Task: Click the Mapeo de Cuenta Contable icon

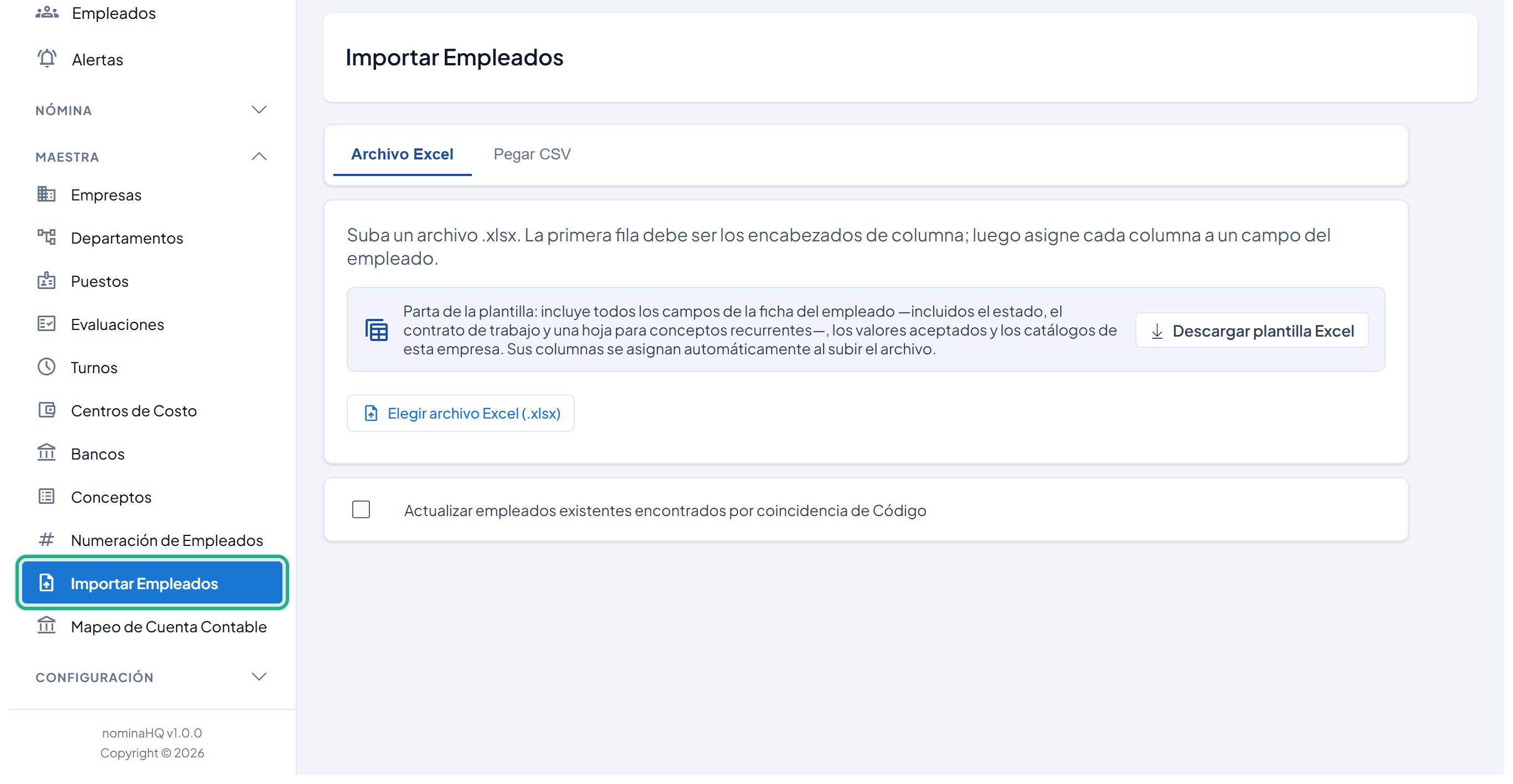Action: click(x=47, y=630)
